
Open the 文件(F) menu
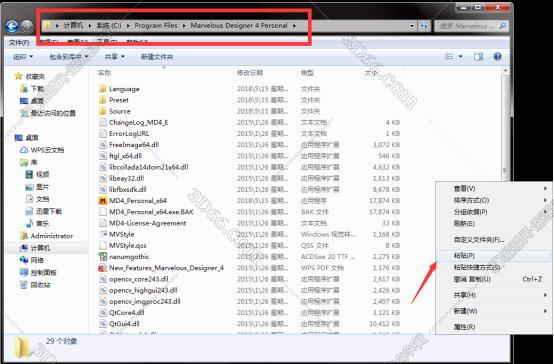[x=19, y=42]
